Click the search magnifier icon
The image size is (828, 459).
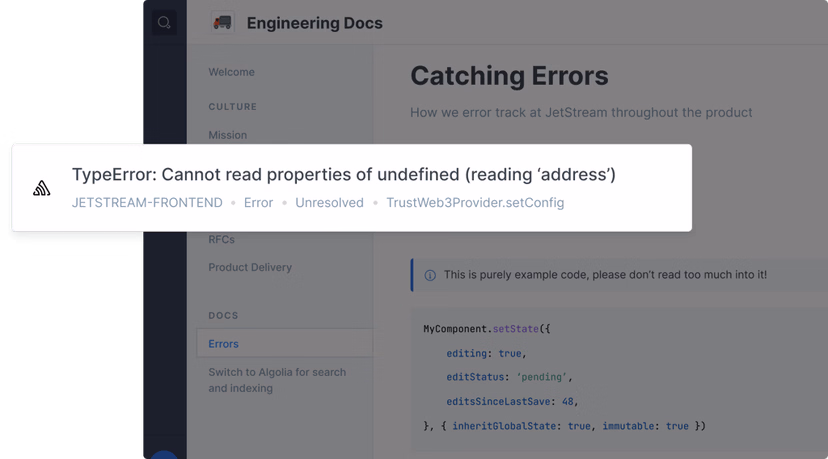[164, 23]
